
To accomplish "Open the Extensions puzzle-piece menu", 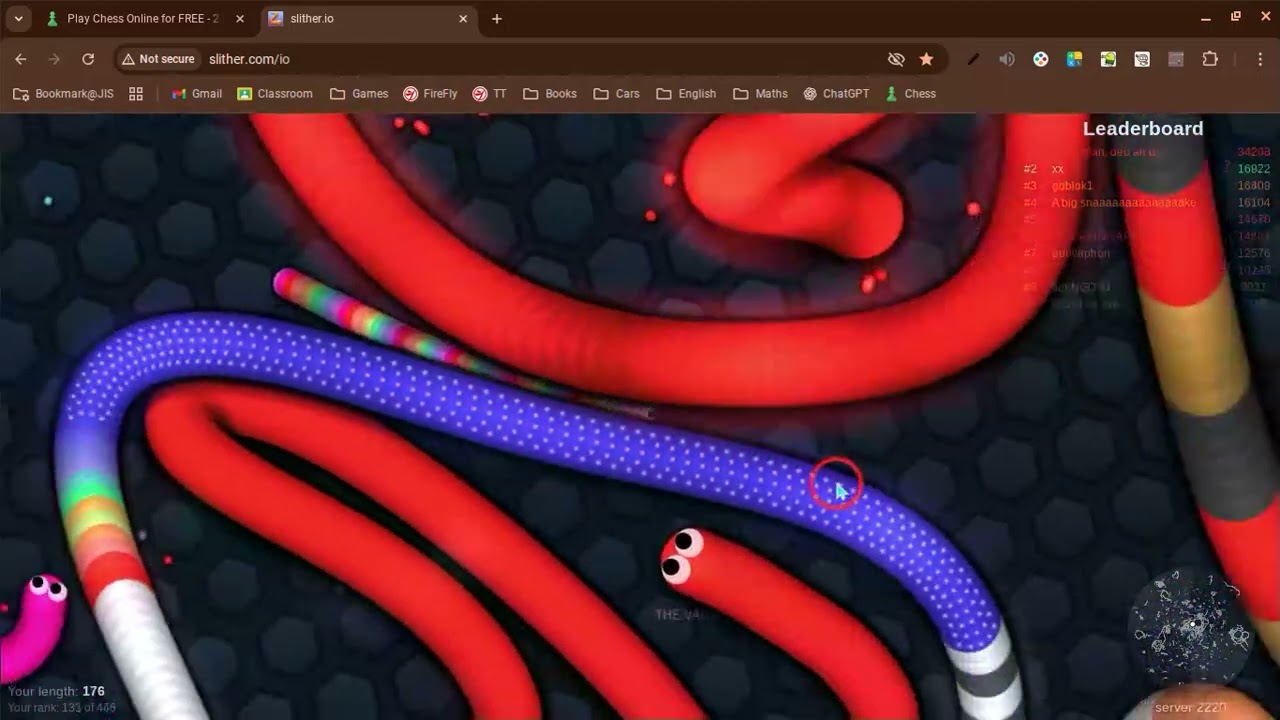I will [1210, 59].
